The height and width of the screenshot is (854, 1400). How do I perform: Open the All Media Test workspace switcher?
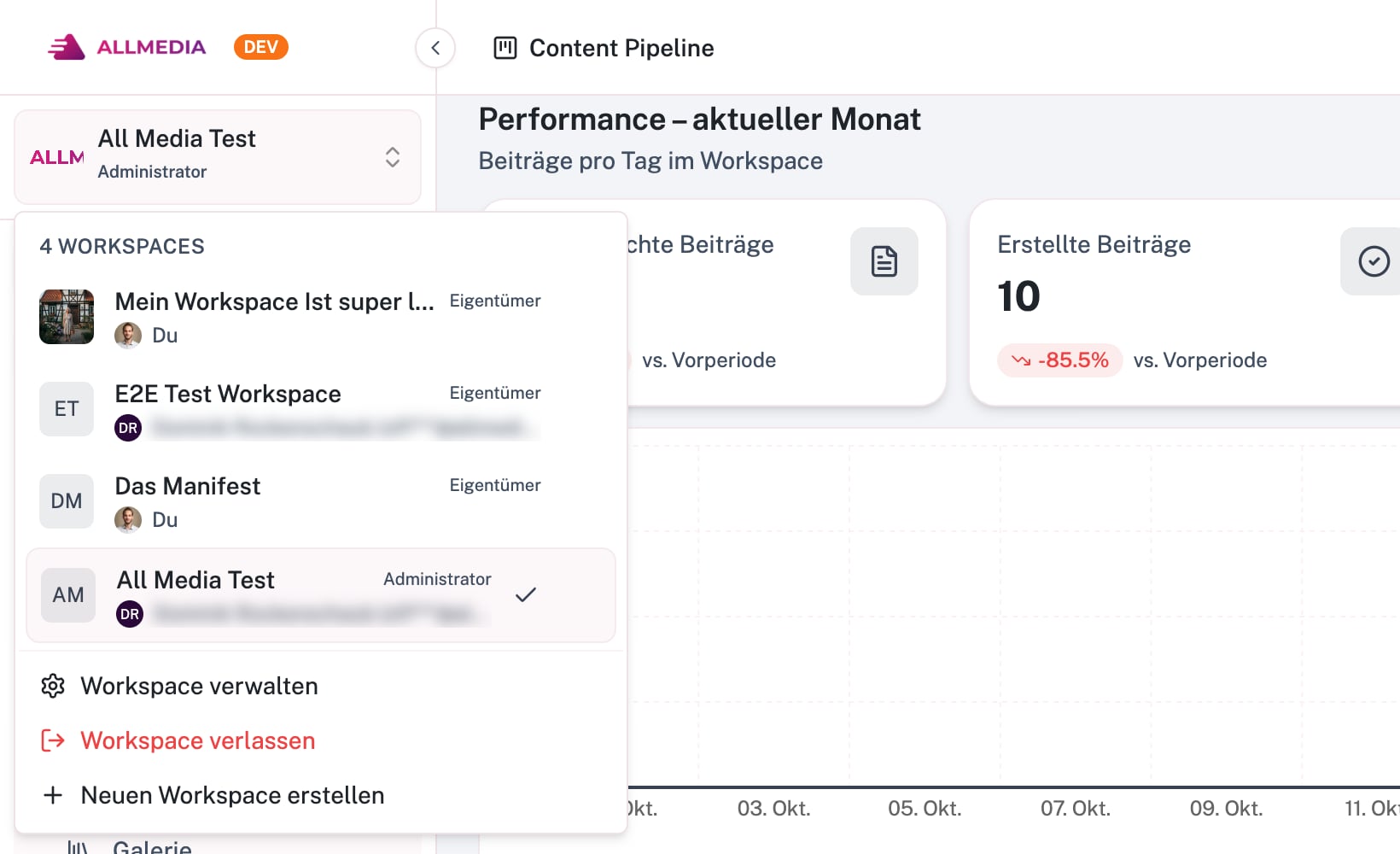point(218,157)
